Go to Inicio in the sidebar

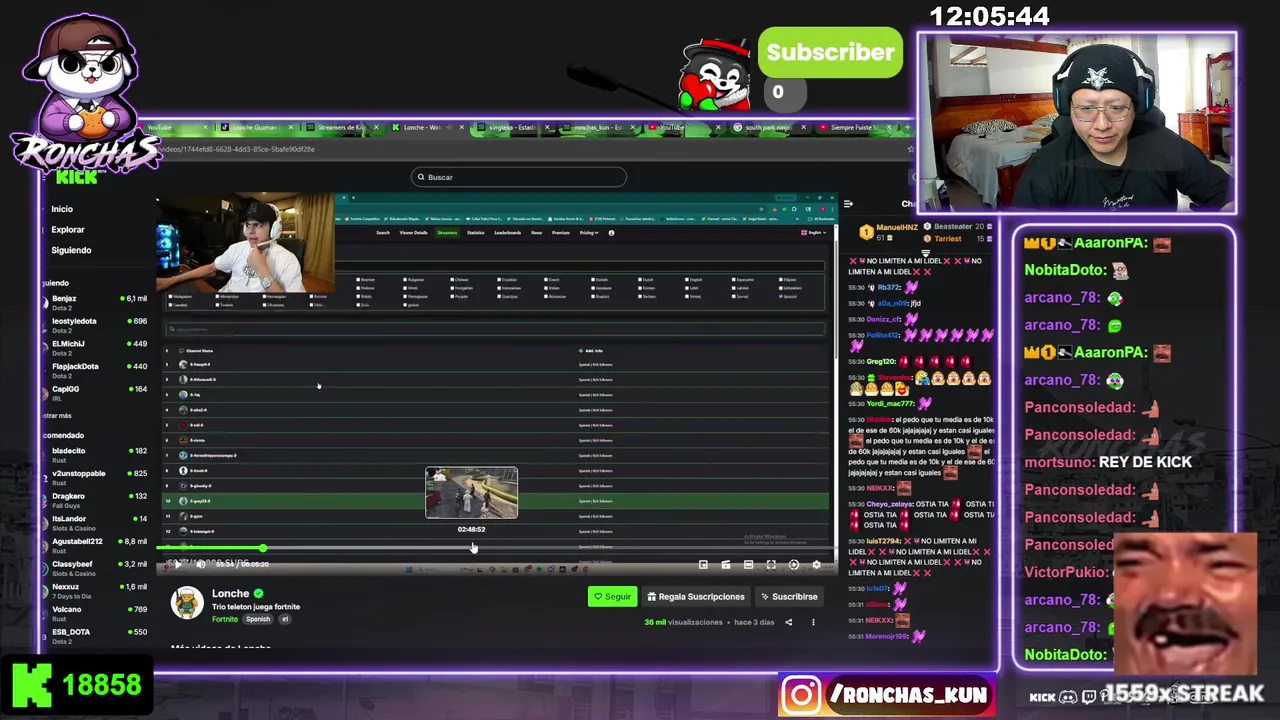[62, 209]
